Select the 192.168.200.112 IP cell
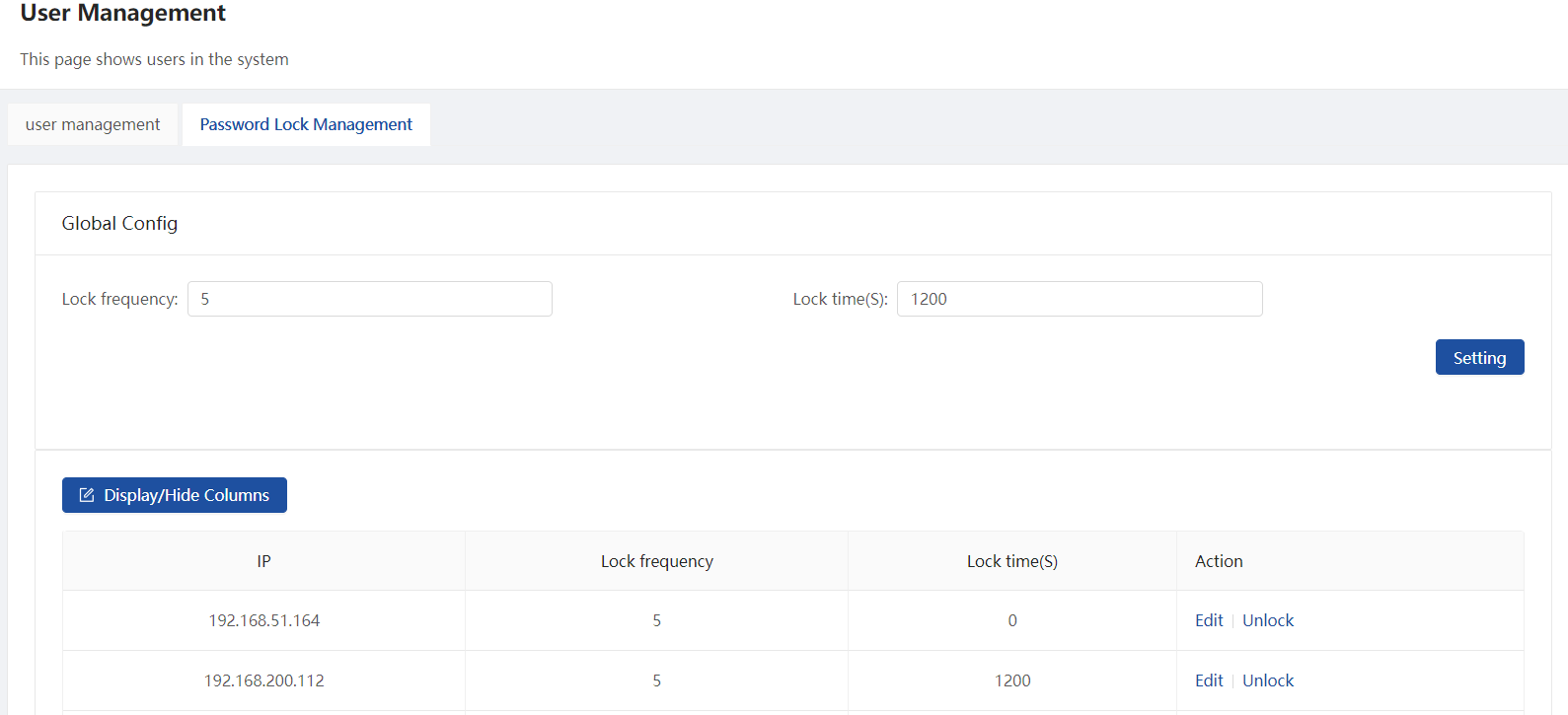Viewport: 1568px width, 715px height. tap(263, 680)
